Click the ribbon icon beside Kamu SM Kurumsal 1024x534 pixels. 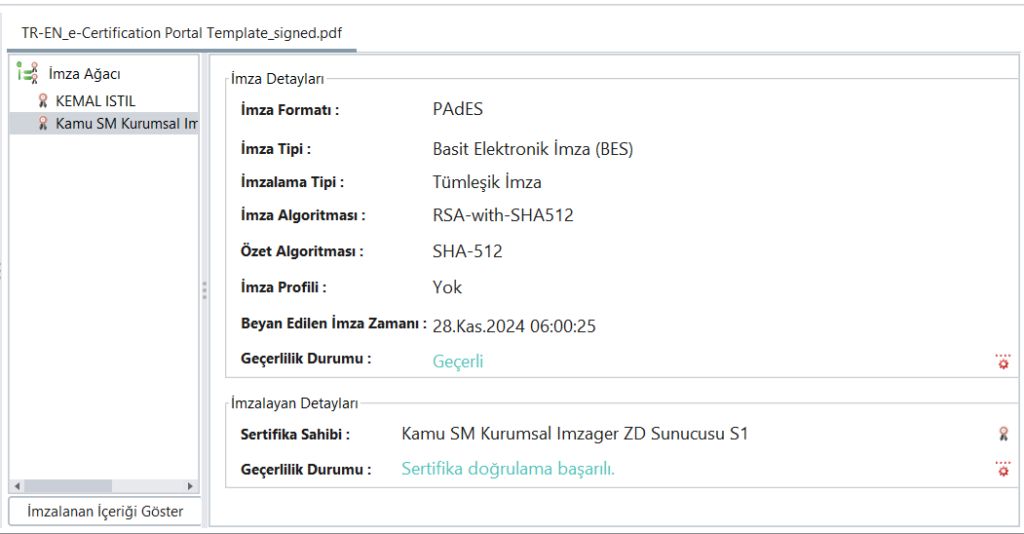42,123
